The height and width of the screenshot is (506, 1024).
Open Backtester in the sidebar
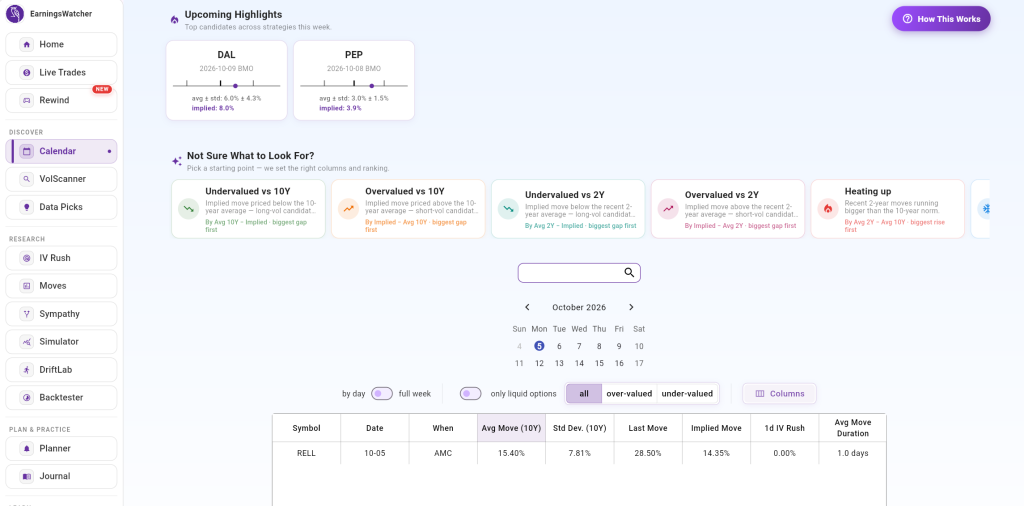coord(61,398)
